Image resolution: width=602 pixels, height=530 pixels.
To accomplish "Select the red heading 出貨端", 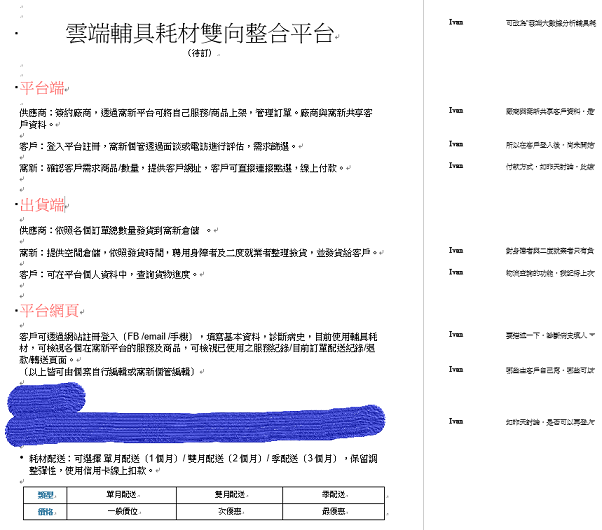I will [x=42, y=205].
